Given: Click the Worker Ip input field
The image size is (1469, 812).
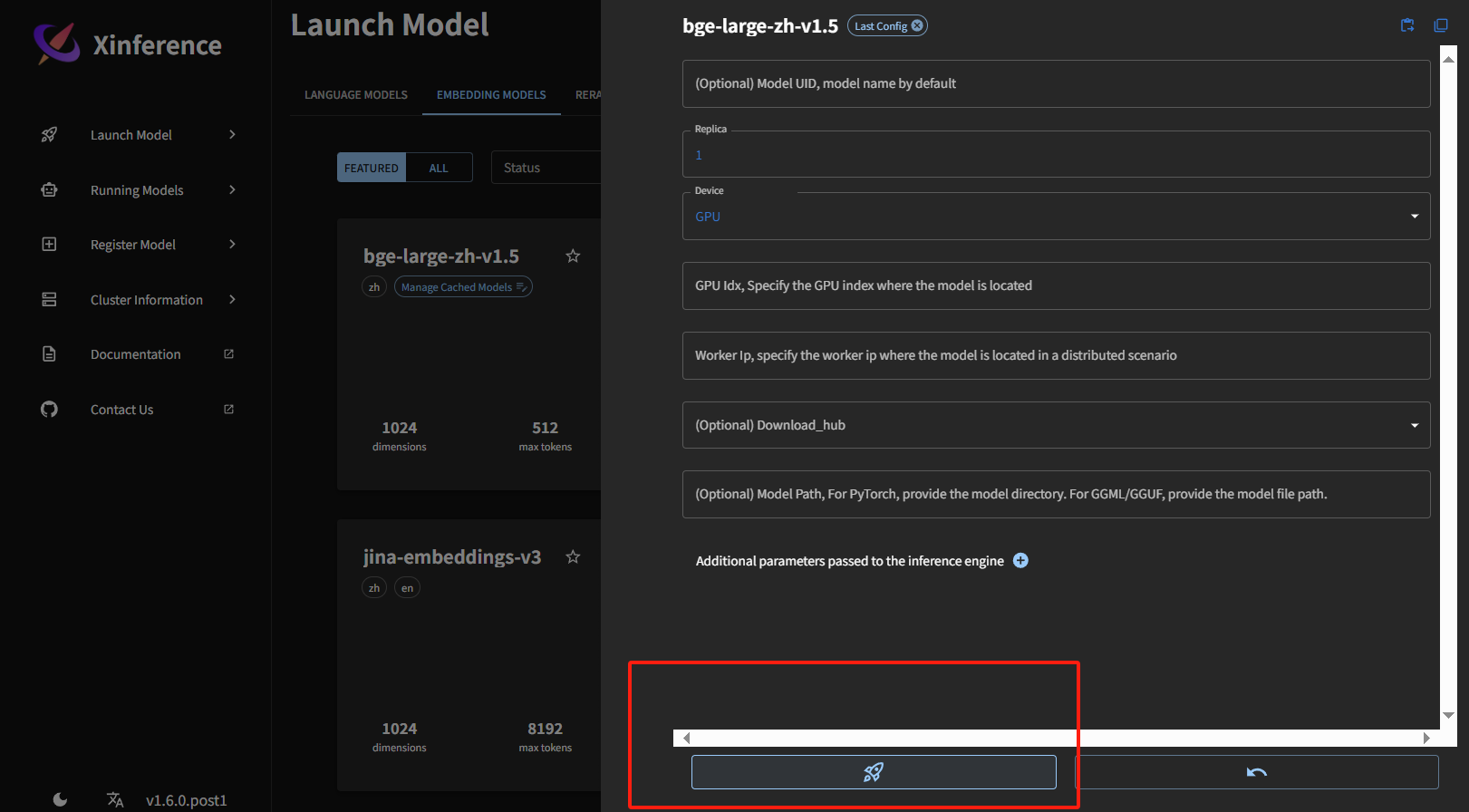Looking at the screenshot, I should (1056, 355).
